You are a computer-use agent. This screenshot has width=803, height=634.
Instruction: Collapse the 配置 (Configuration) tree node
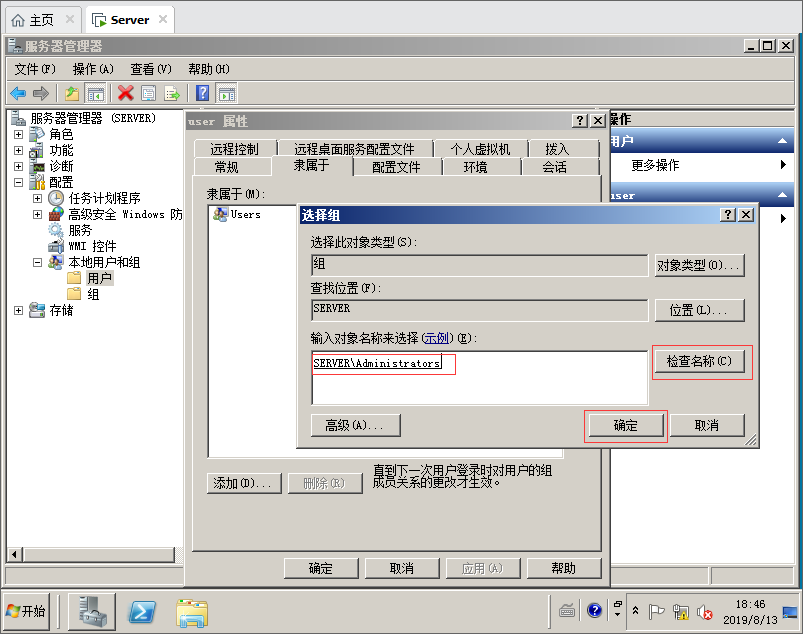[x=18, y=182]
